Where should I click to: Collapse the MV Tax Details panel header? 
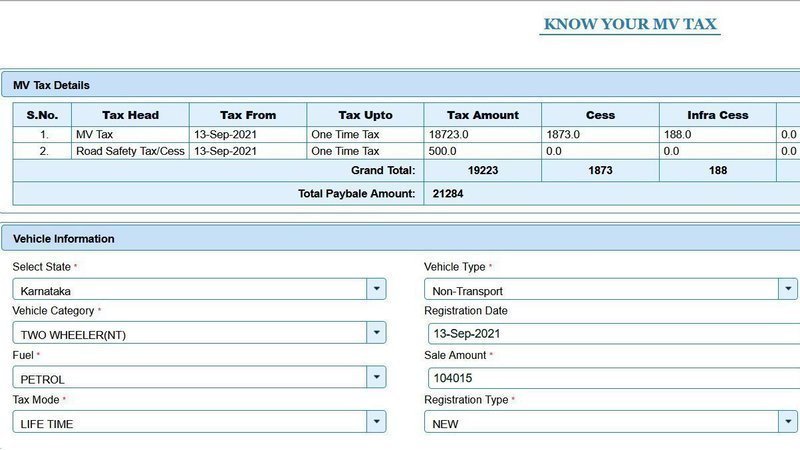pyautogui.click(x=400, y=85)
